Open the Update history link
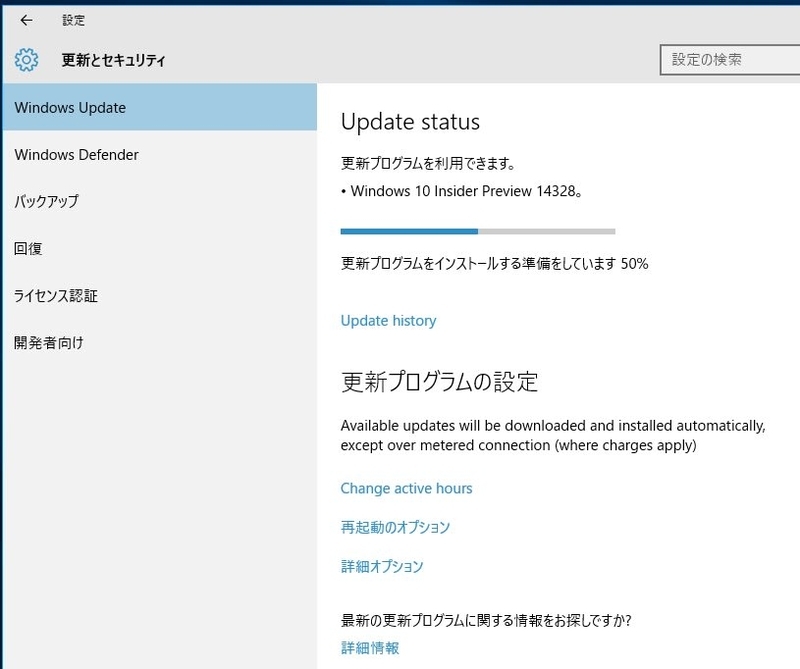Image resolution: width=800 pixels, height=669 pixels. tap(388, 320)
